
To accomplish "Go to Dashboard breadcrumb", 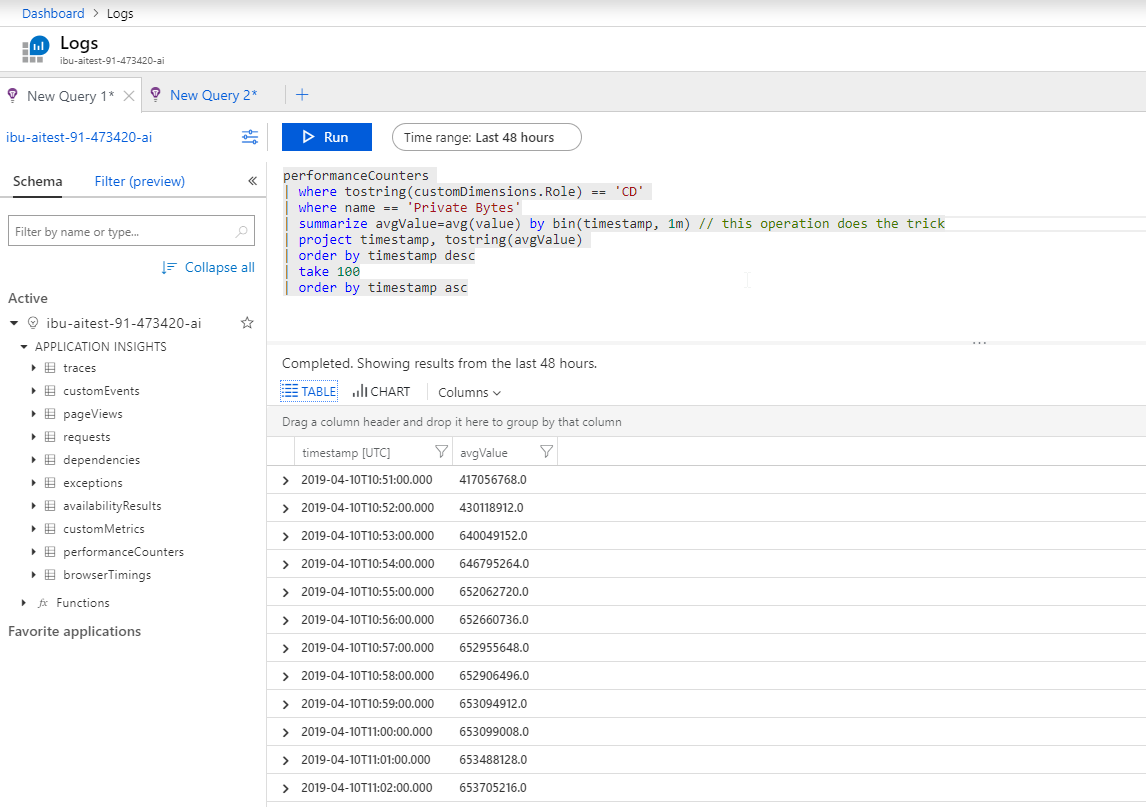I will tap(53, 13).
